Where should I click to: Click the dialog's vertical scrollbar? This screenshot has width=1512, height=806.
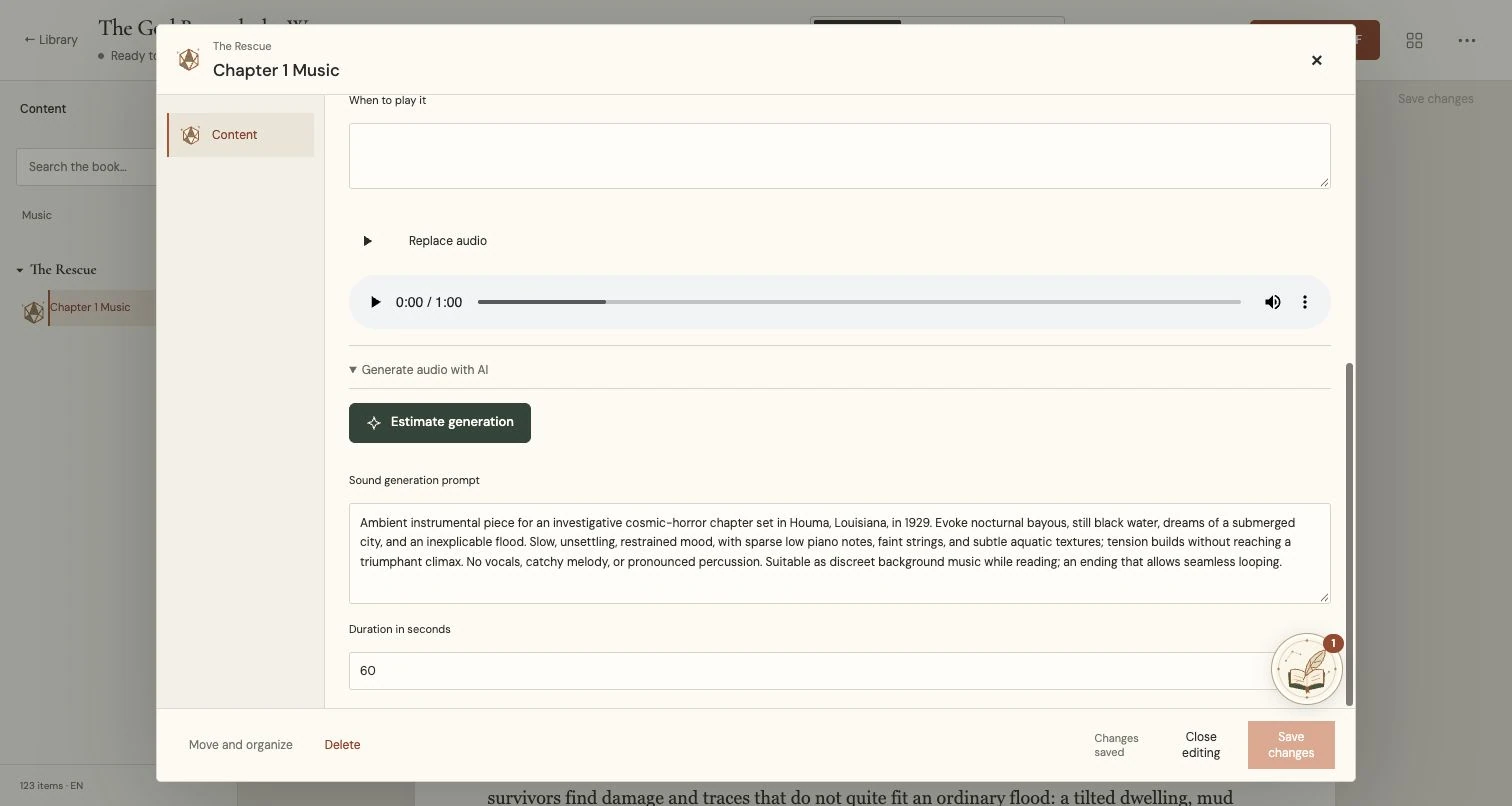pyautogui.click(x=1349, y=534)
